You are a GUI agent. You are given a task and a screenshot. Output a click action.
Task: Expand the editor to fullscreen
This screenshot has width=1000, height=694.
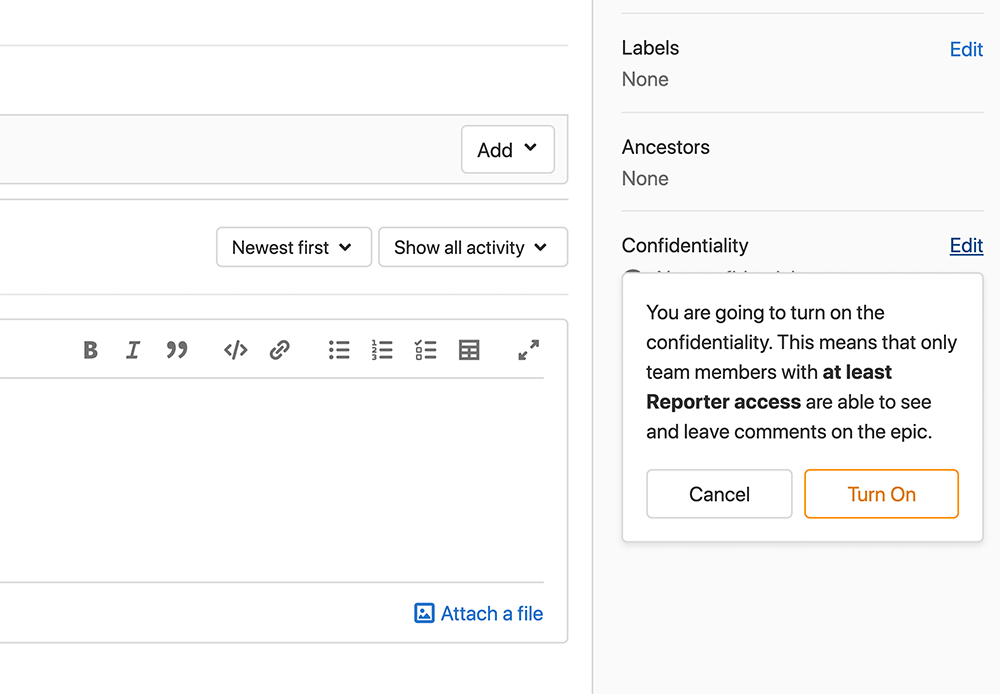[528, 350]
